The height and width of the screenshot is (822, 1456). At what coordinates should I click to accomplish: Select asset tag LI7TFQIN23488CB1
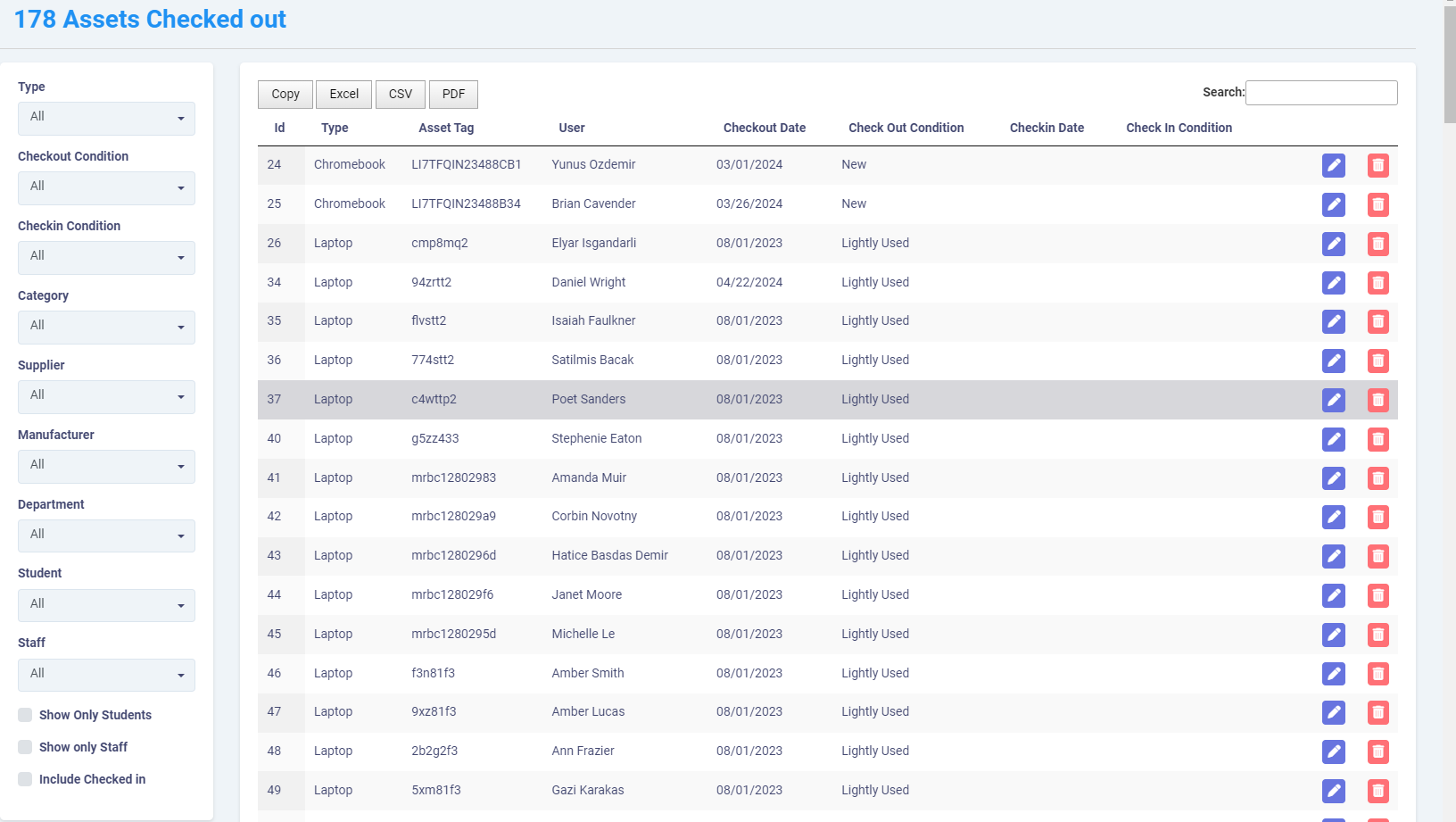(467, 164)
